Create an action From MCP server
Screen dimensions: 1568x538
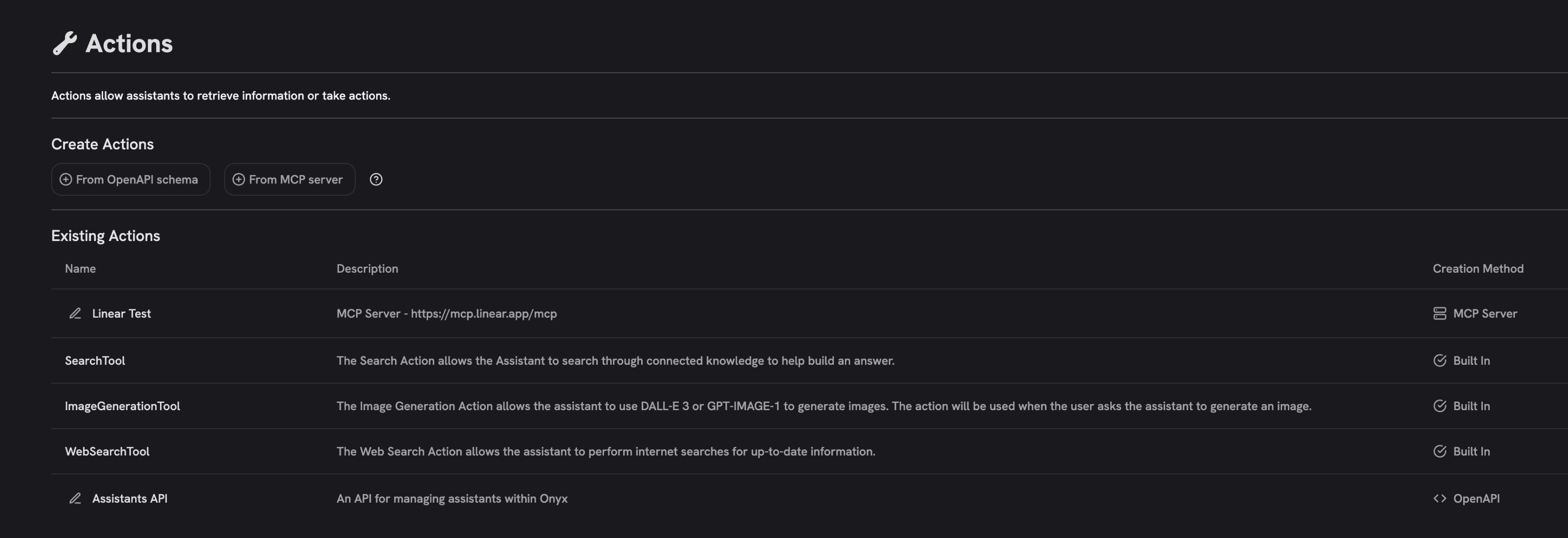pos(289,179)
